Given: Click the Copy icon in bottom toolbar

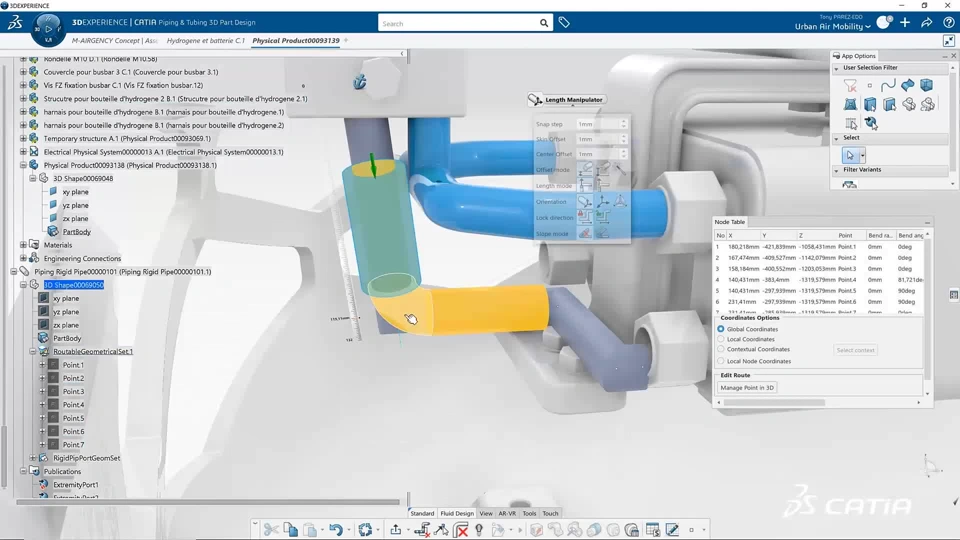Looking at the screenshot, I should coord(291,530).
